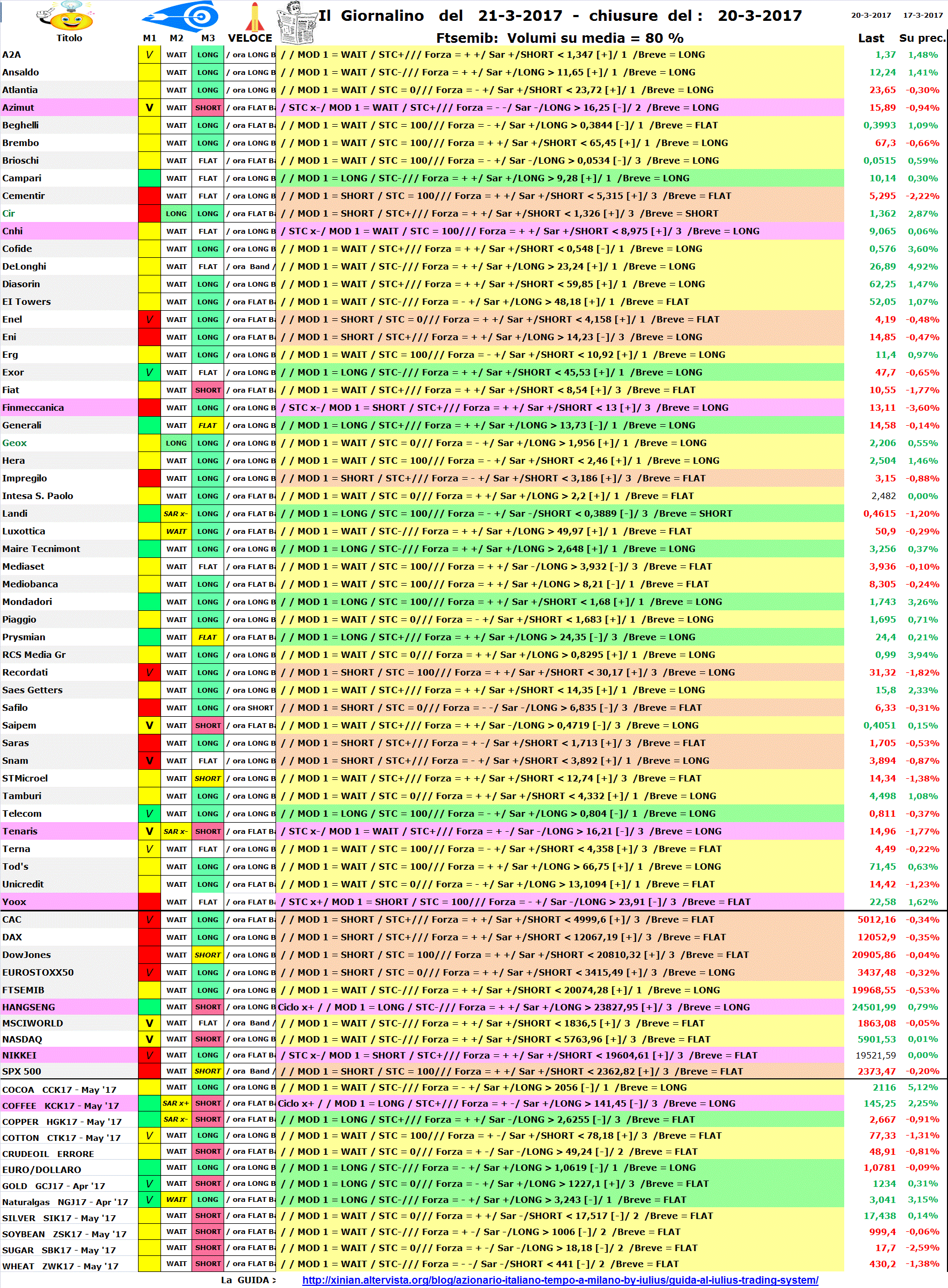This screenshot has height=1288, width=948.
Task: Click the rocket icon above VELOCE
Action: (254, 16)
